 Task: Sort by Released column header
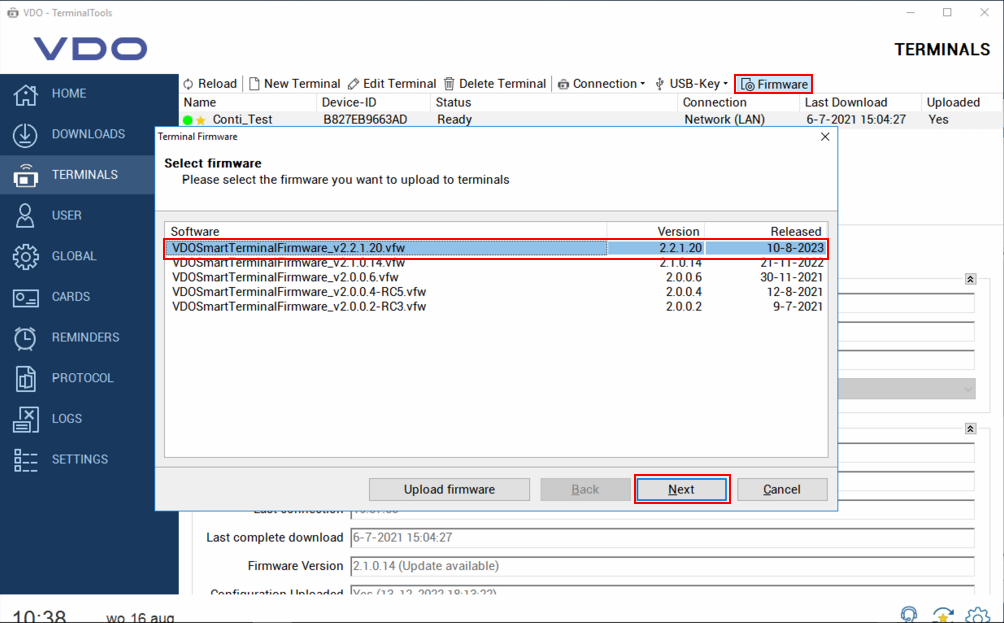766,231
